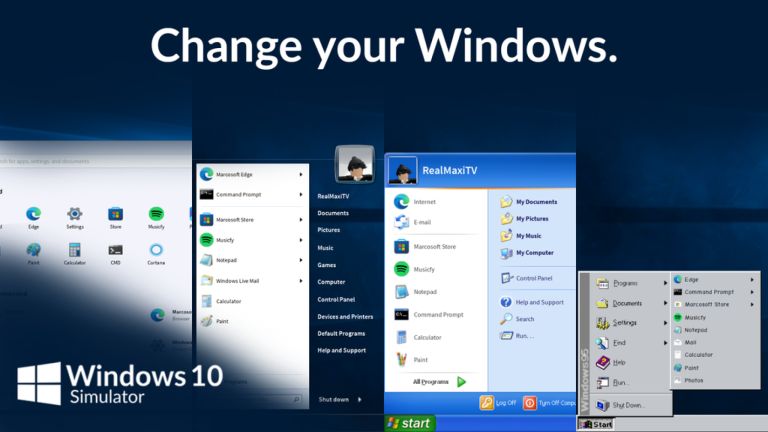Click the Windows 95 Start button

pos(596,425)
